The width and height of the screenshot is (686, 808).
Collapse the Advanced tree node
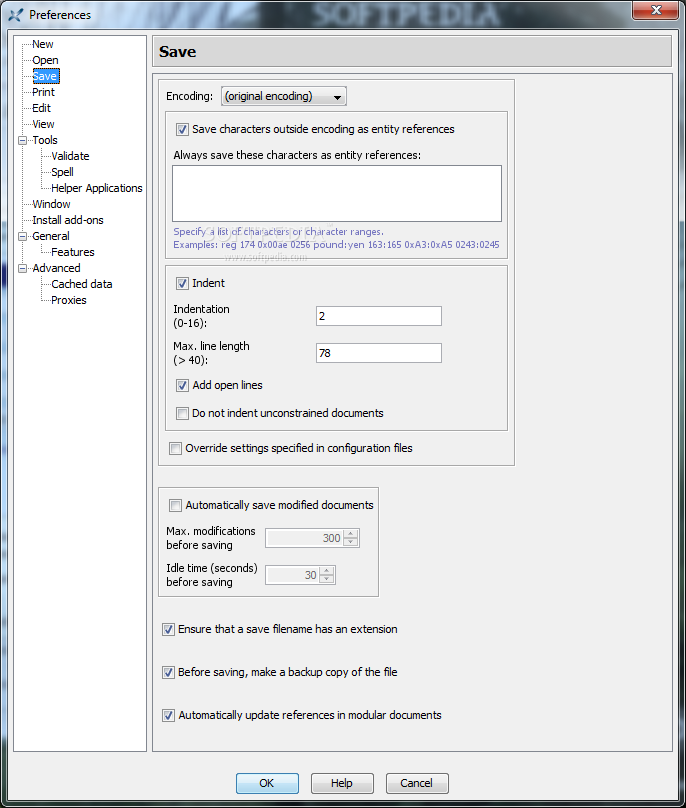tap(22, 268)
